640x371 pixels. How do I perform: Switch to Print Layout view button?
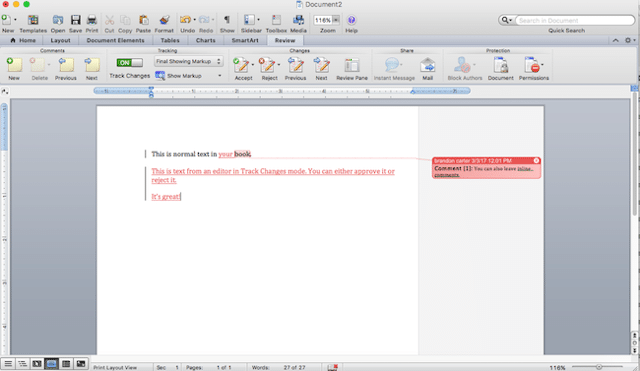coord(51,364)
